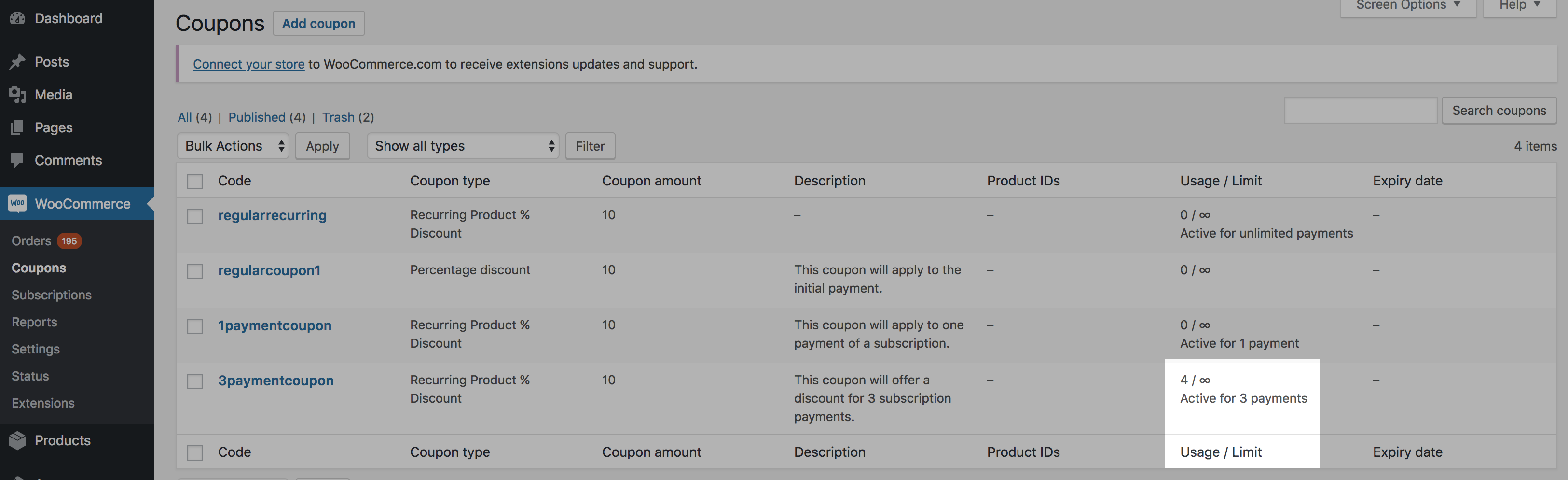Toggle the select-all checkbox in table header

195,182
